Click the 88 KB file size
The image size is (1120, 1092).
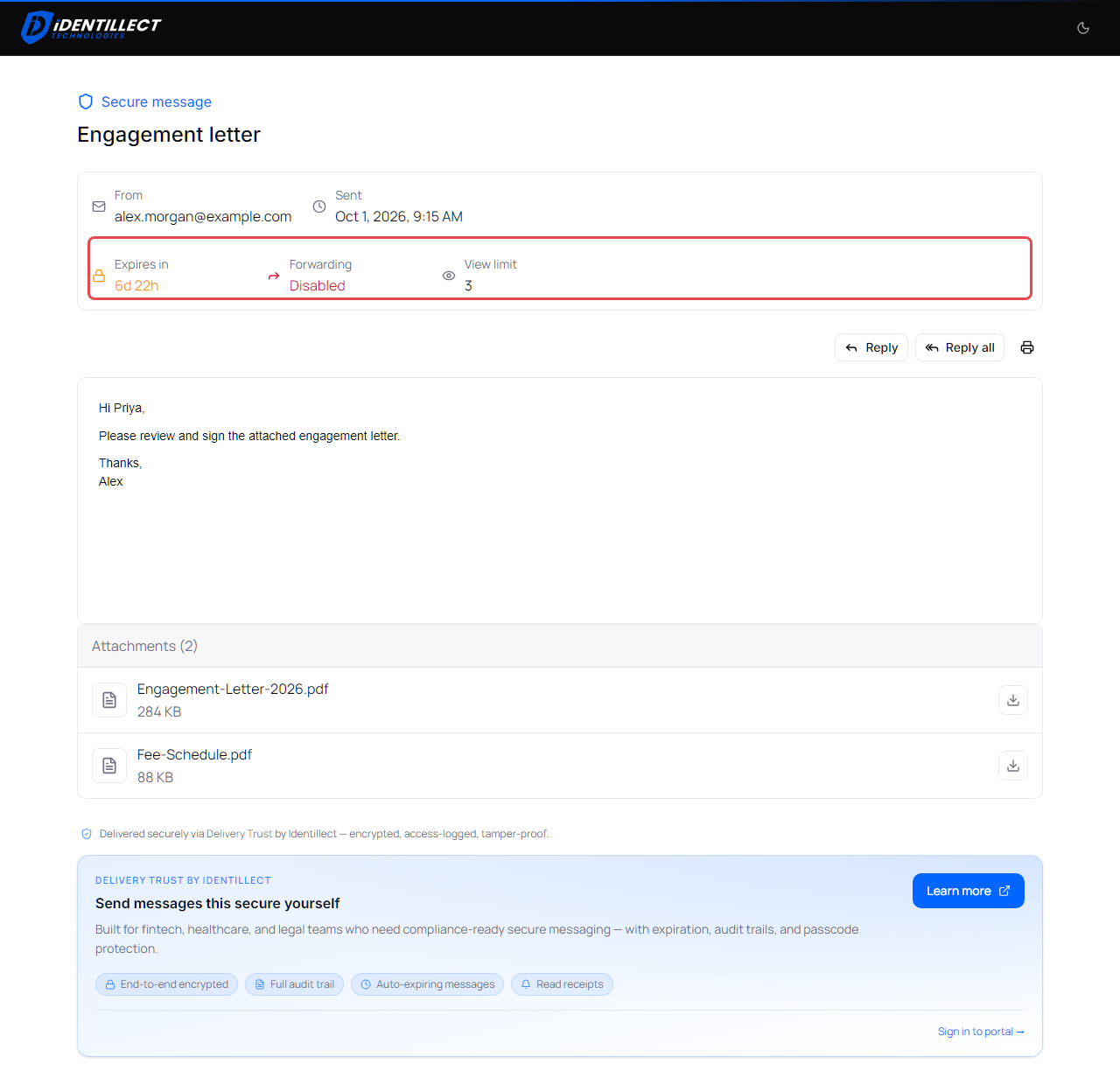click(x=155, y=778)
